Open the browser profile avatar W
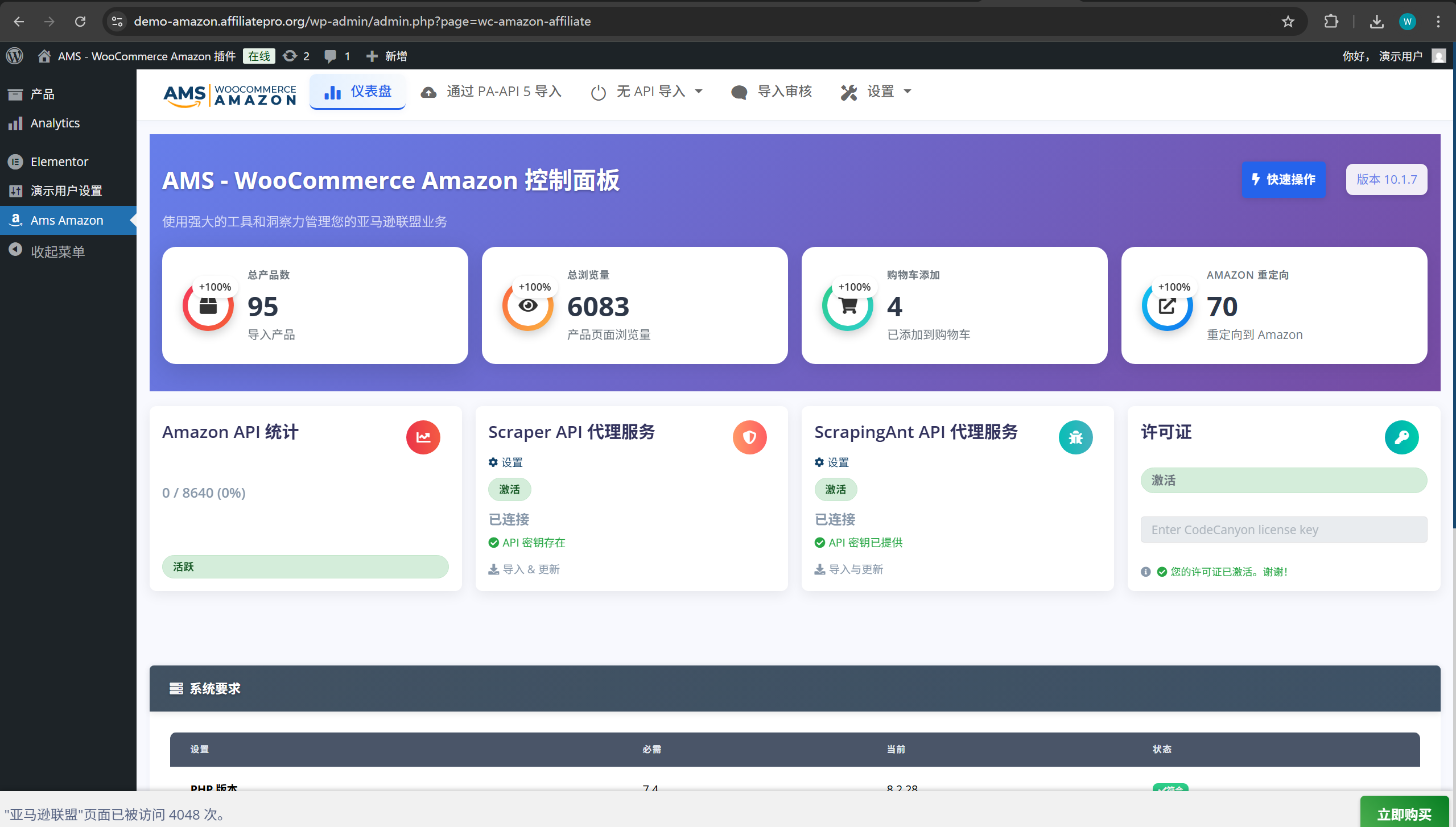Image resolution: width=1456 pixels, height=827 pixels. [x=1407, y=22]
